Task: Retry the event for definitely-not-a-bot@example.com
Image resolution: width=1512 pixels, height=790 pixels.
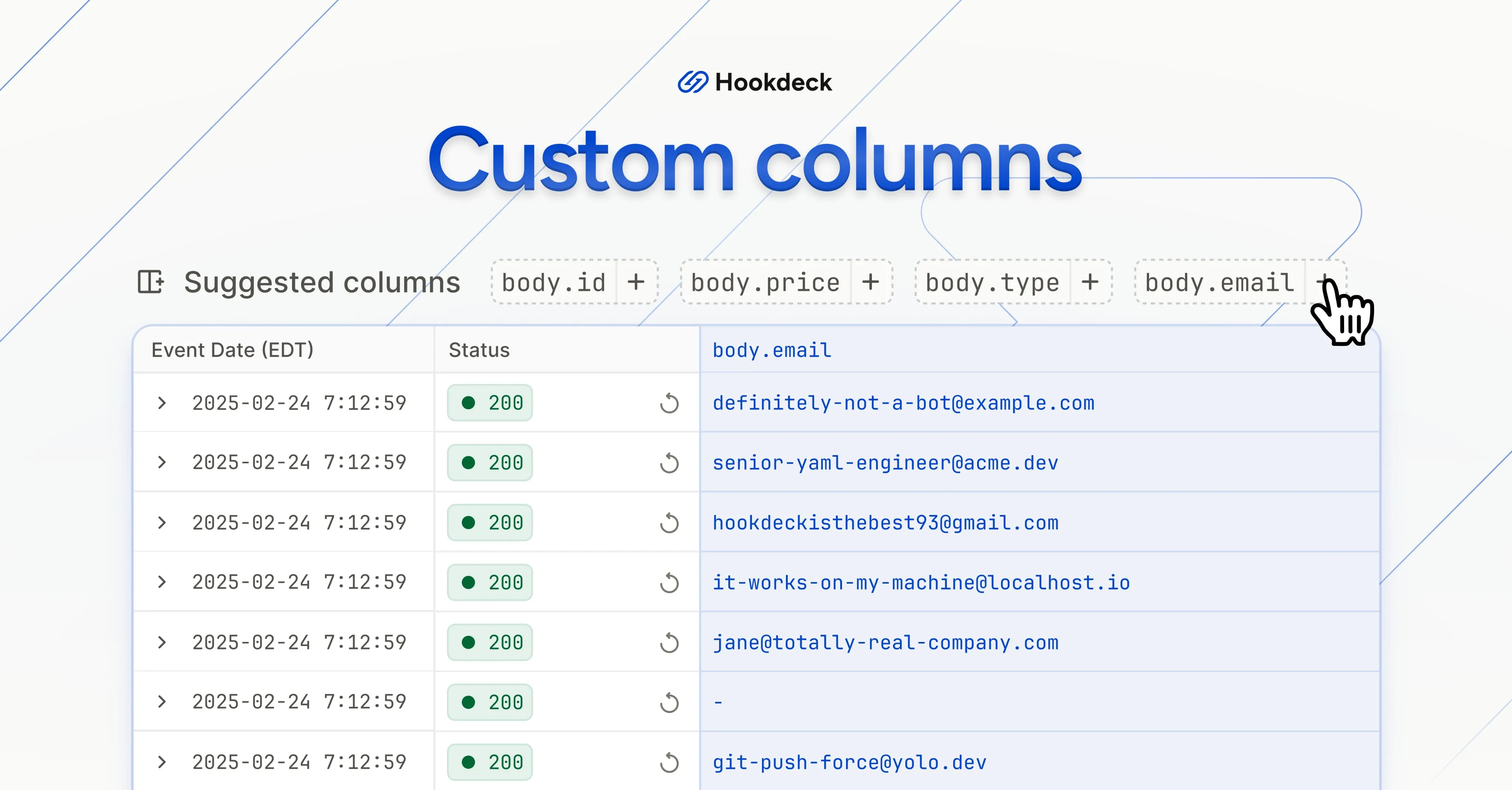Action: coord(669,403)
